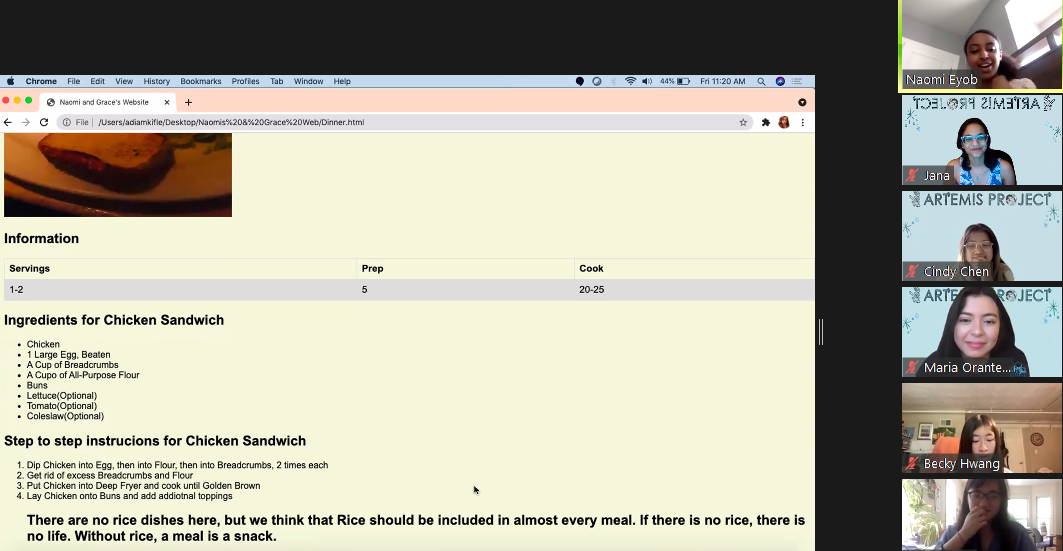The image size is (1063, 551).
Task: Click the URL address field
Action: 400,122
